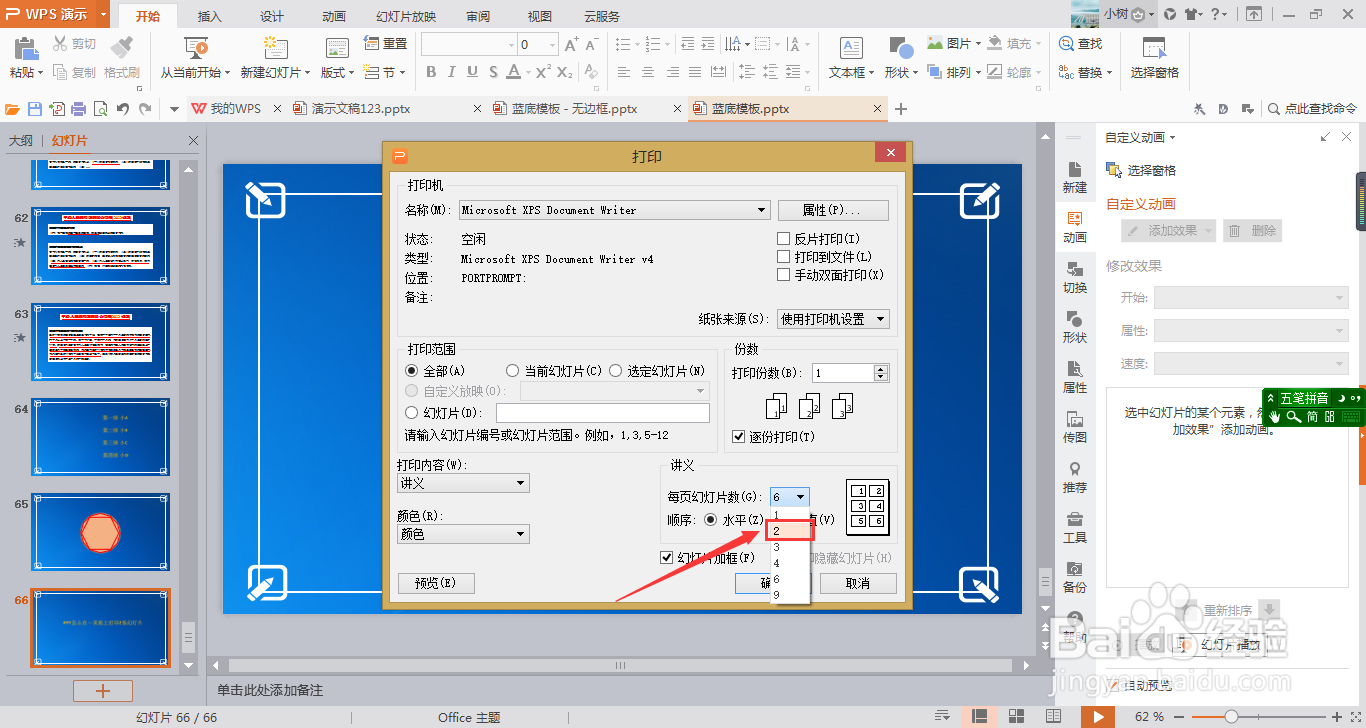Toggle bold formatting B icon
The width and height of the screenshot is (1366, 728).
click(431, 72)
